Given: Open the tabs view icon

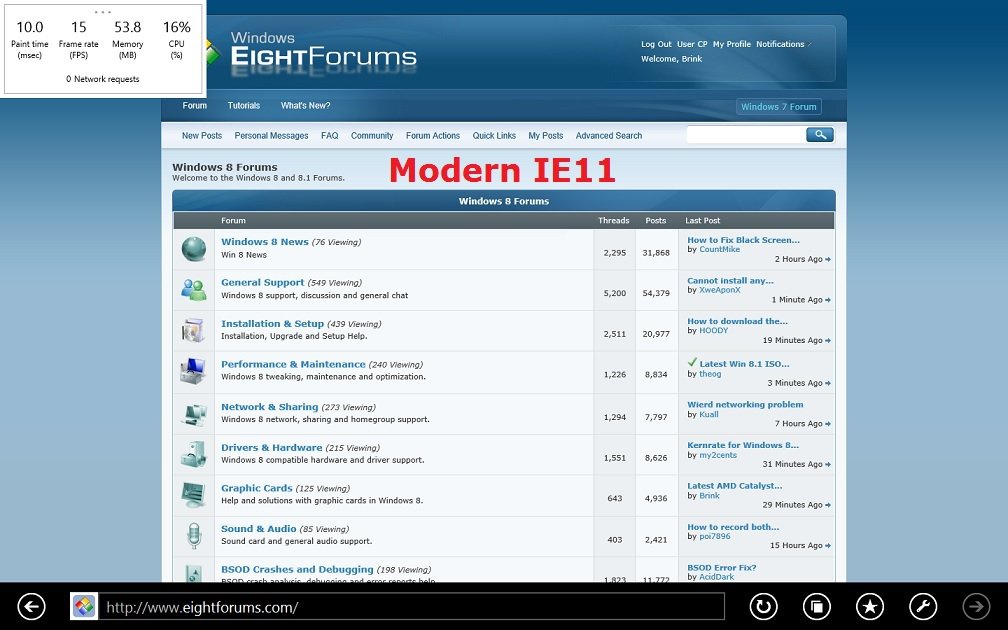Looking at the screenshot, I should (817, 606).
